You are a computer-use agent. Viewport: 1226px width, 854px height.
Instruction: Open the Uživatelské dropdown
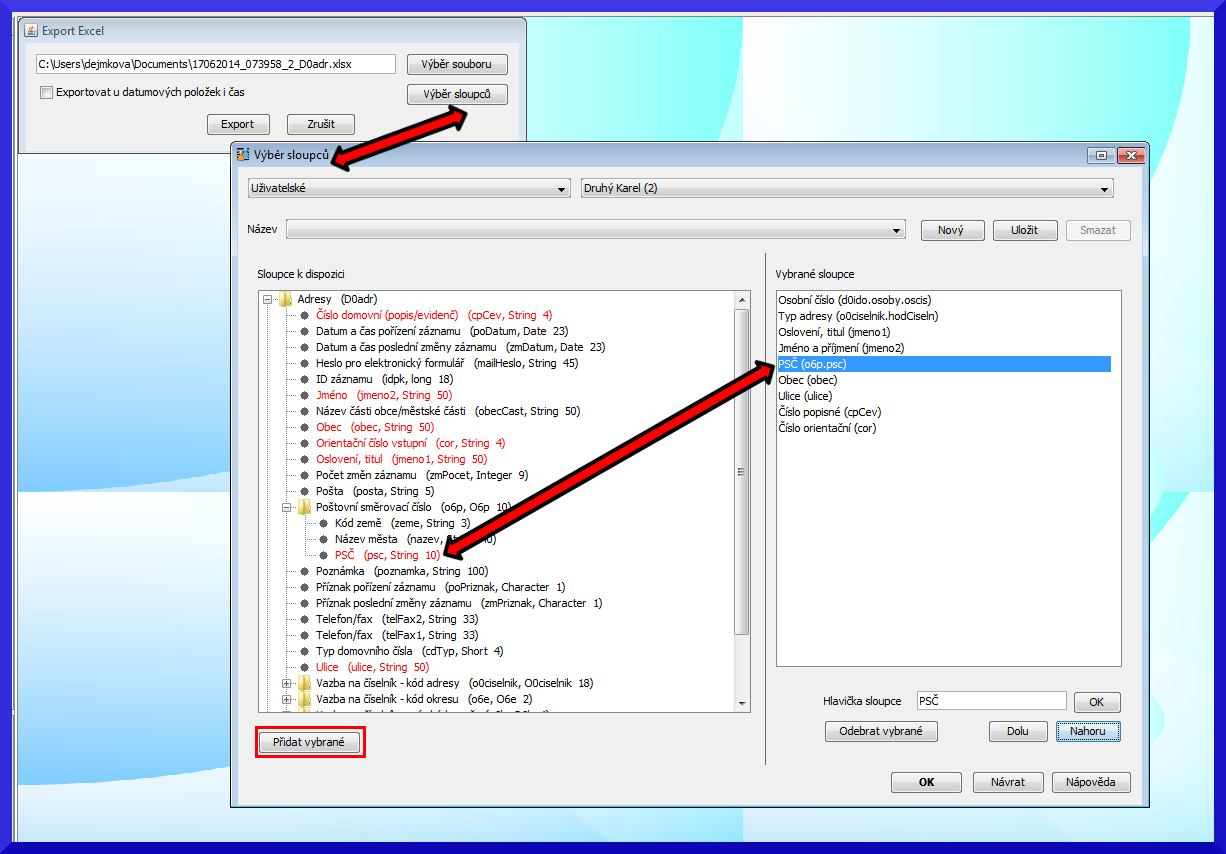[409, 188]
